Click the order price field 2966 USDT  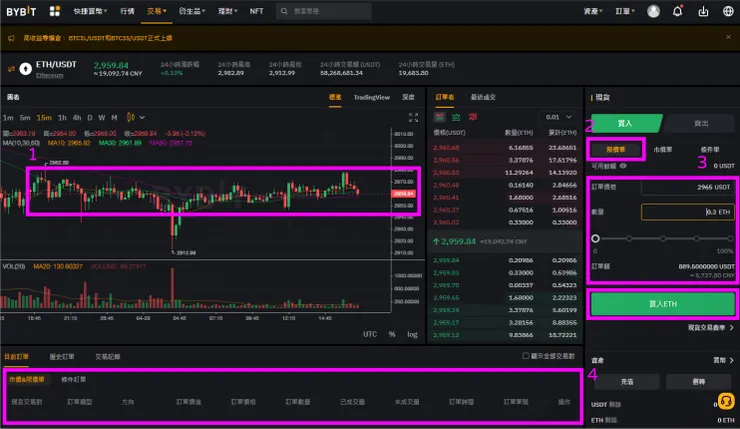tap(688, 187)
